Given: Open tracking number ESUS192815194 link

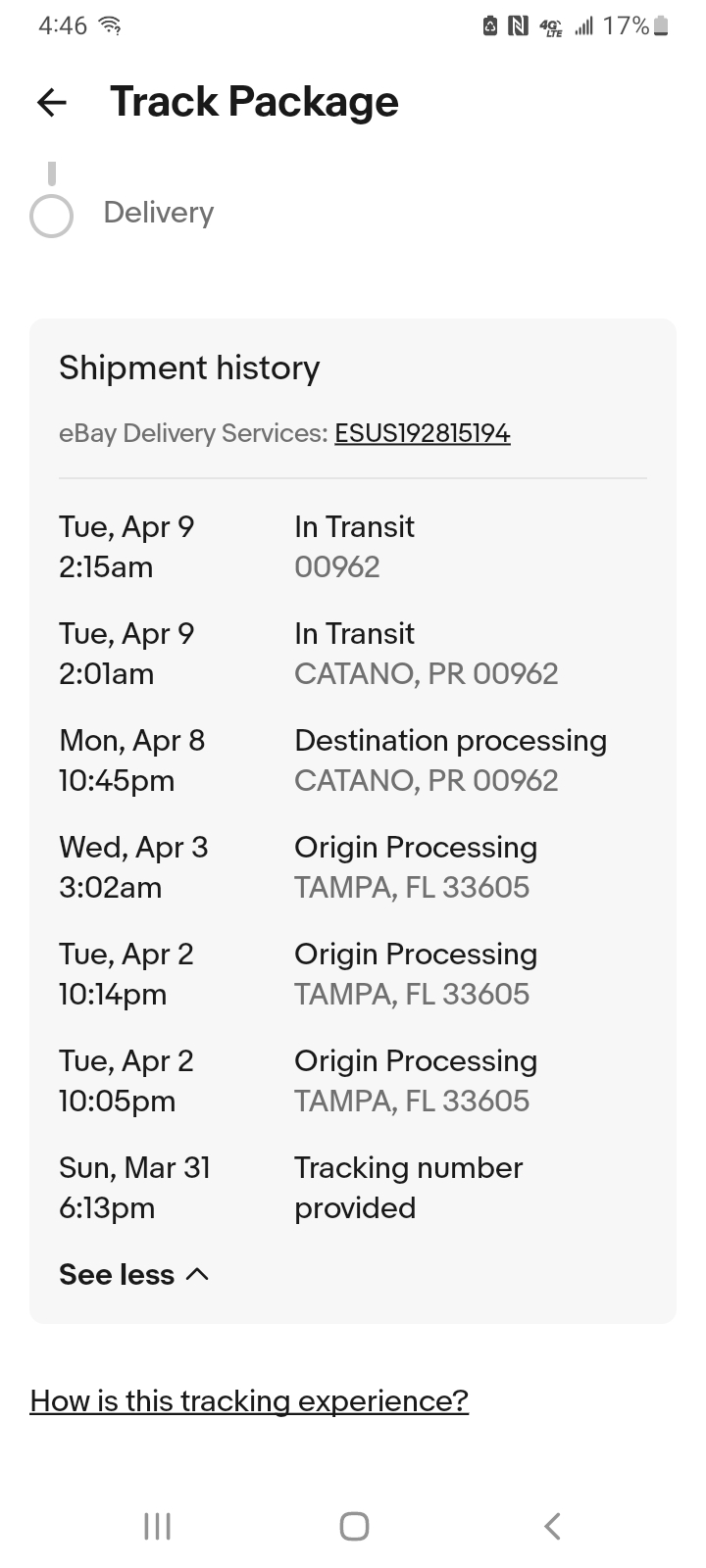Looking at the screenshot, I should click(x=423, y=433).
